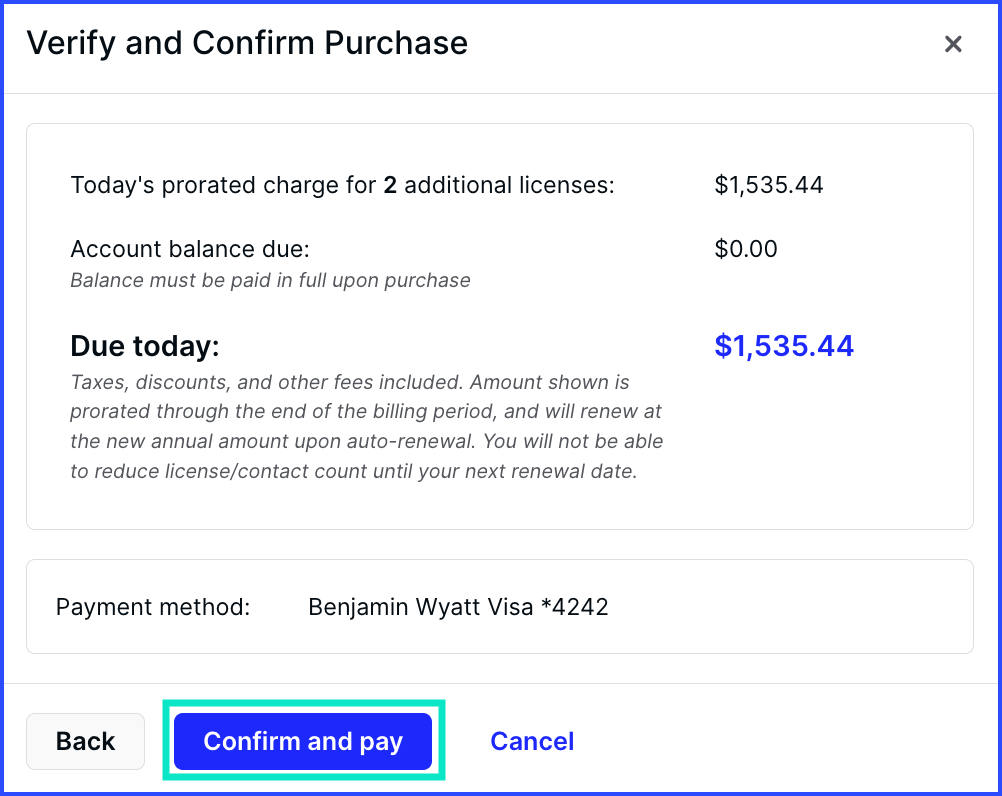Click the Verify and Confirm Purchase title

pos(247,43)
